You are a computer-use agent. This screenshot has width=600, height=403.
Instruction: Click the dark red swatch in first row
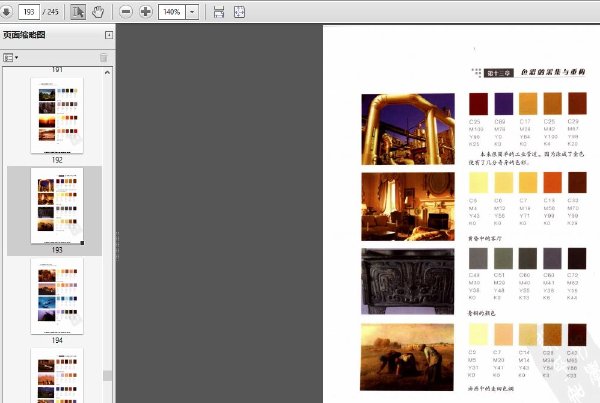[478, 104]
